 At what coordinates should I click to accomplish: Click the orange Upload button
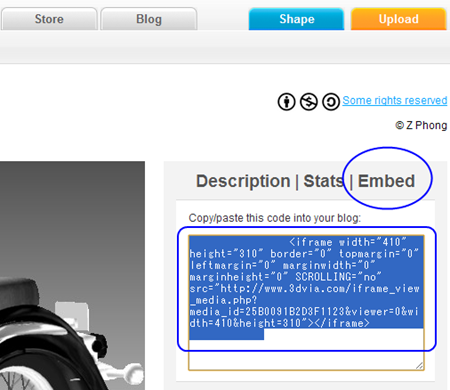click(x=398, y=19)
